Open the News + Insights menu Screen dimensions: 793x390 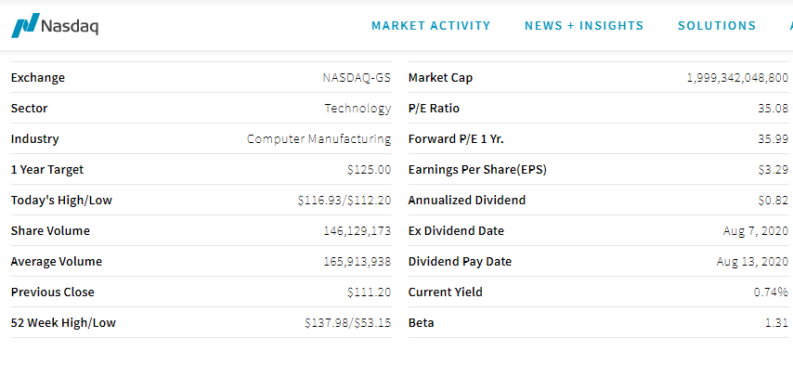584,26
